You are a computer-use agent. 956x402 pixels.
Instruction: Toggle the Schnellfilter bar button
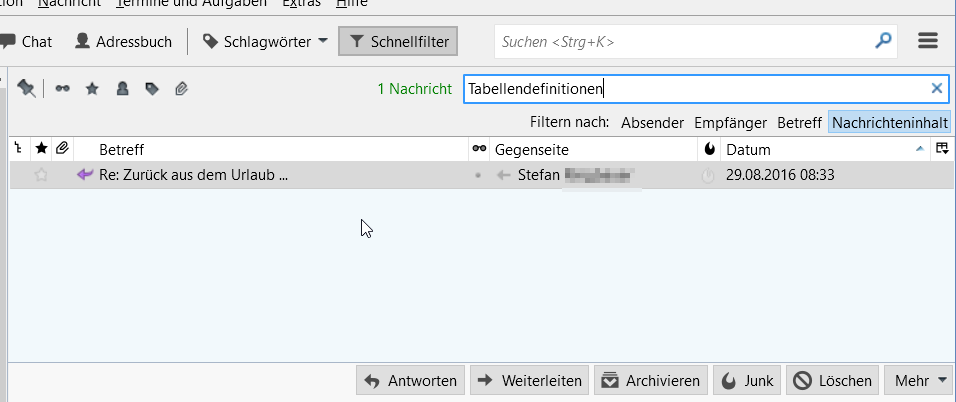[399, 41]
